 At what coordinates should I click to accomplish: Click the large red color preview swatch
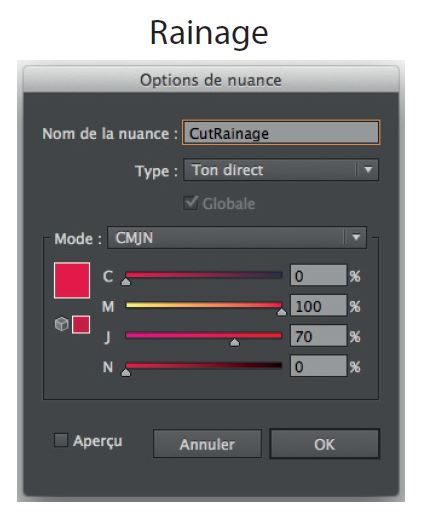click(x=72, y=280)
